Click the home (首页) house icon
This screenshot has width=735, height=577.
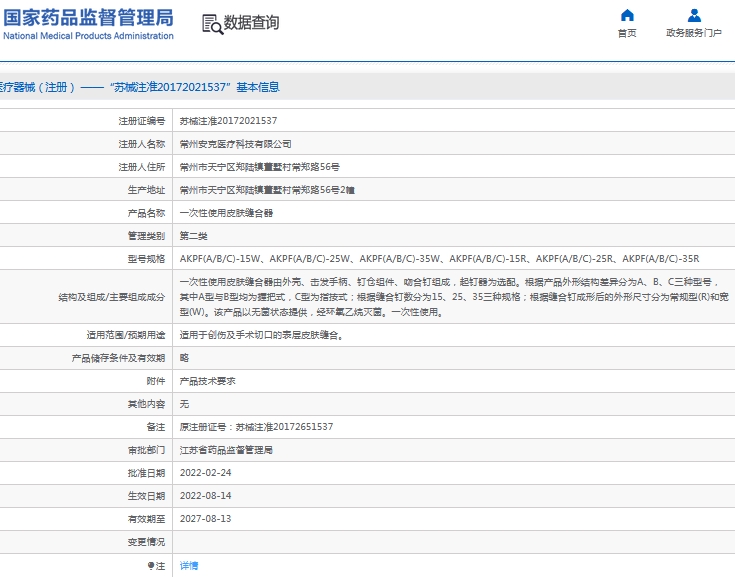tap(627, 15)
